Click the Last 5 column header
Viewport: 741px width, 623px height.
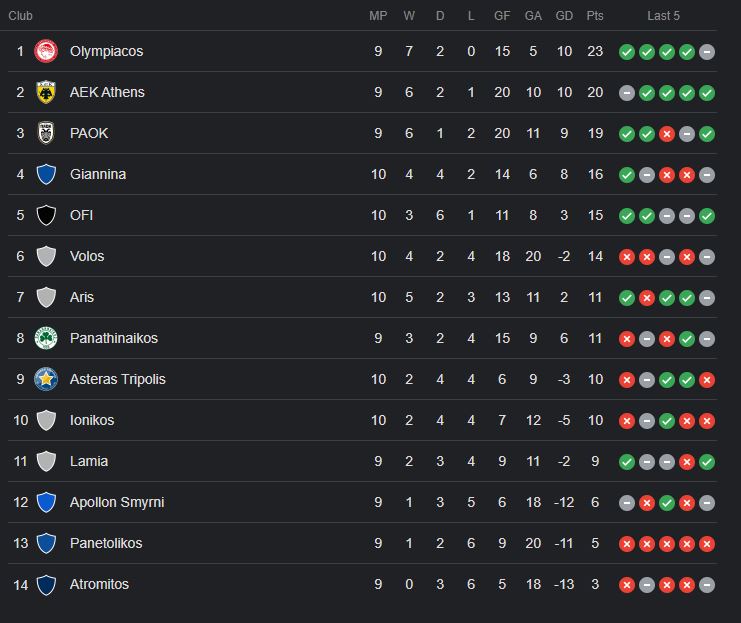point(663,16)
